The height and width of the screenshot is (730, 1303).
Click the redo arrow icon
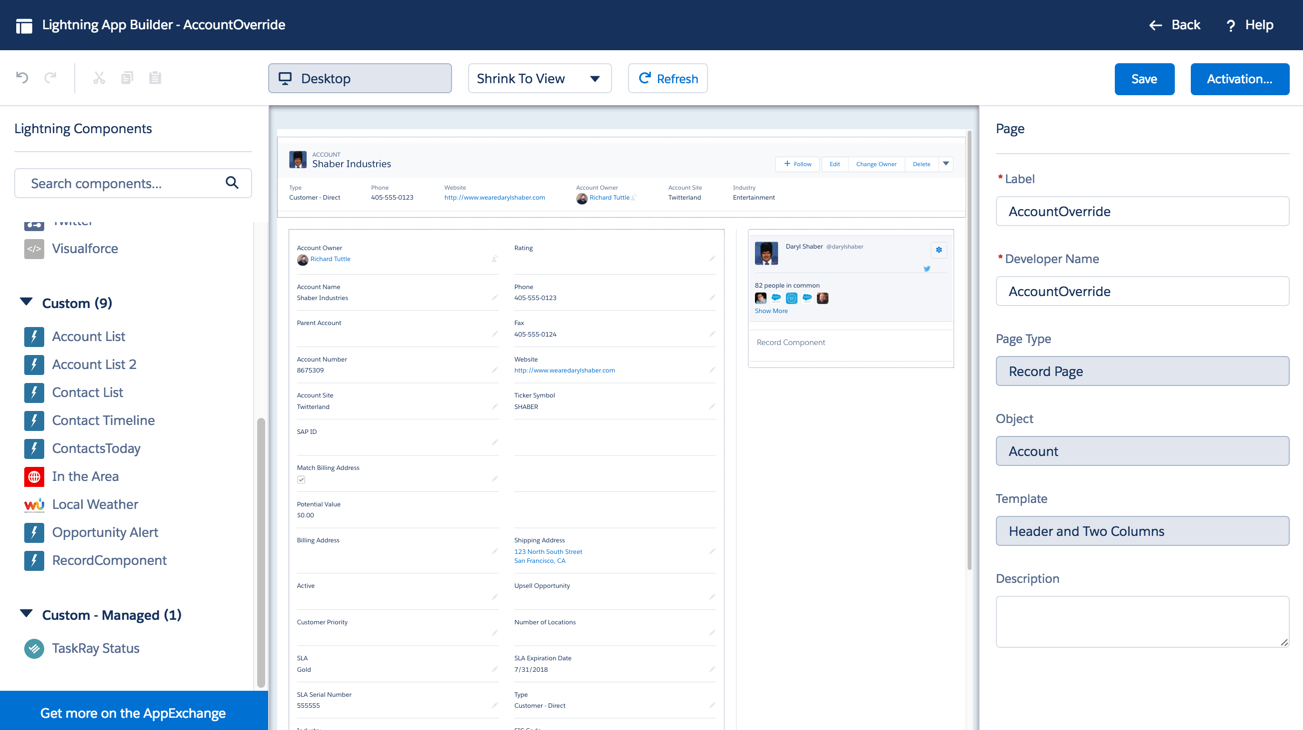pyautogui.click(x=50, y=78)
